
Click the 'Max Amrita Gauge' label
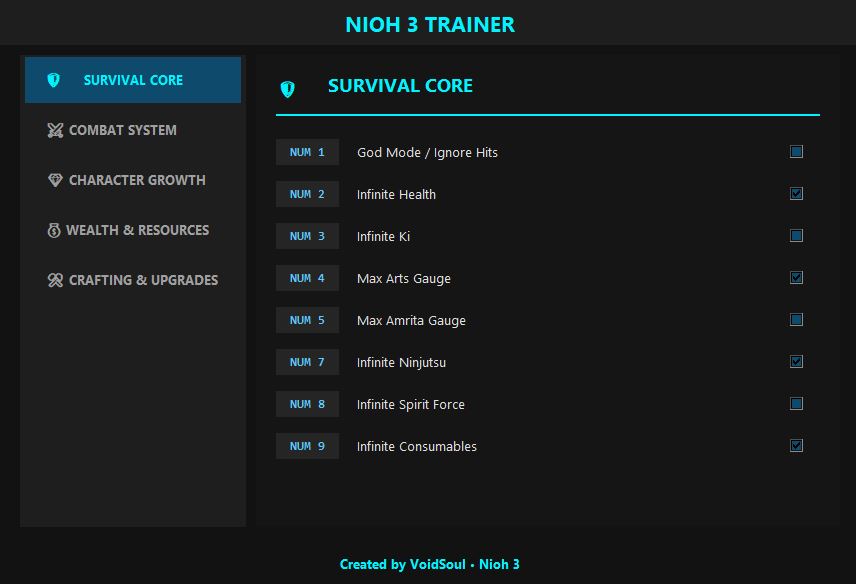(x=412, y=321)
